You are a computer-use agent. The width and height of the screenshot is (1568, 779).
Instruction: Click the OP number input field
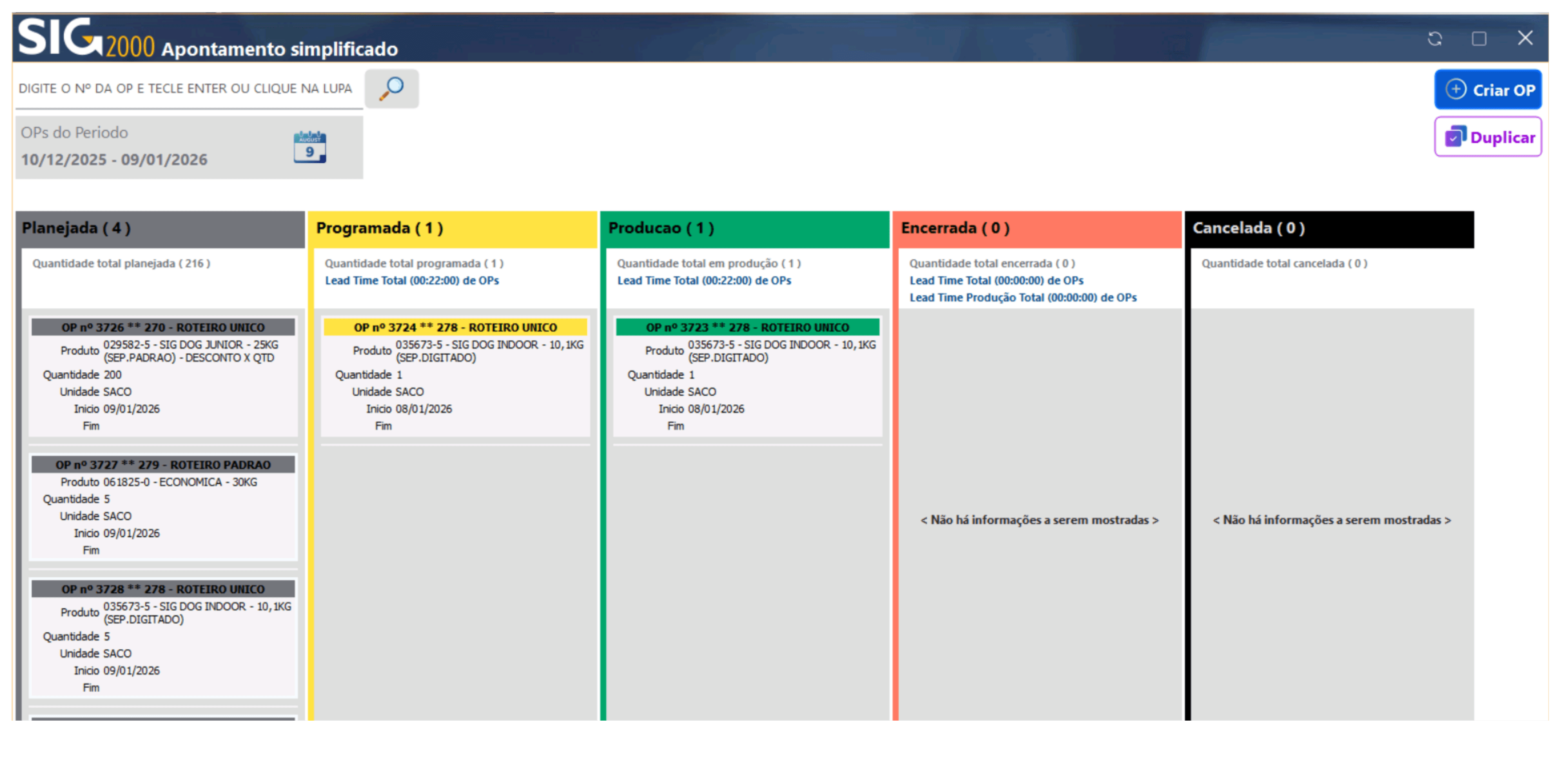[x=183, y=88]
